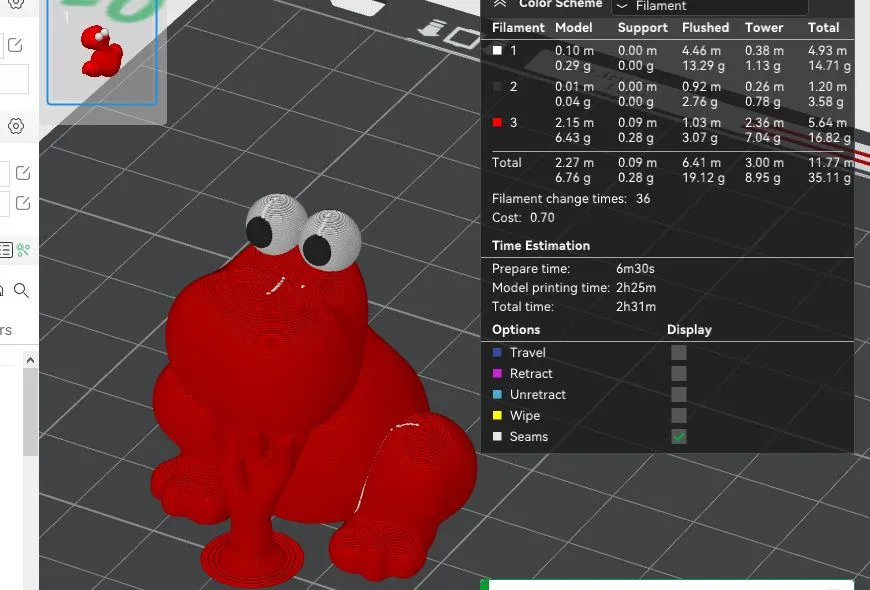
Task: Click the scrollbar up arrow
Action: tap(30, 360)
